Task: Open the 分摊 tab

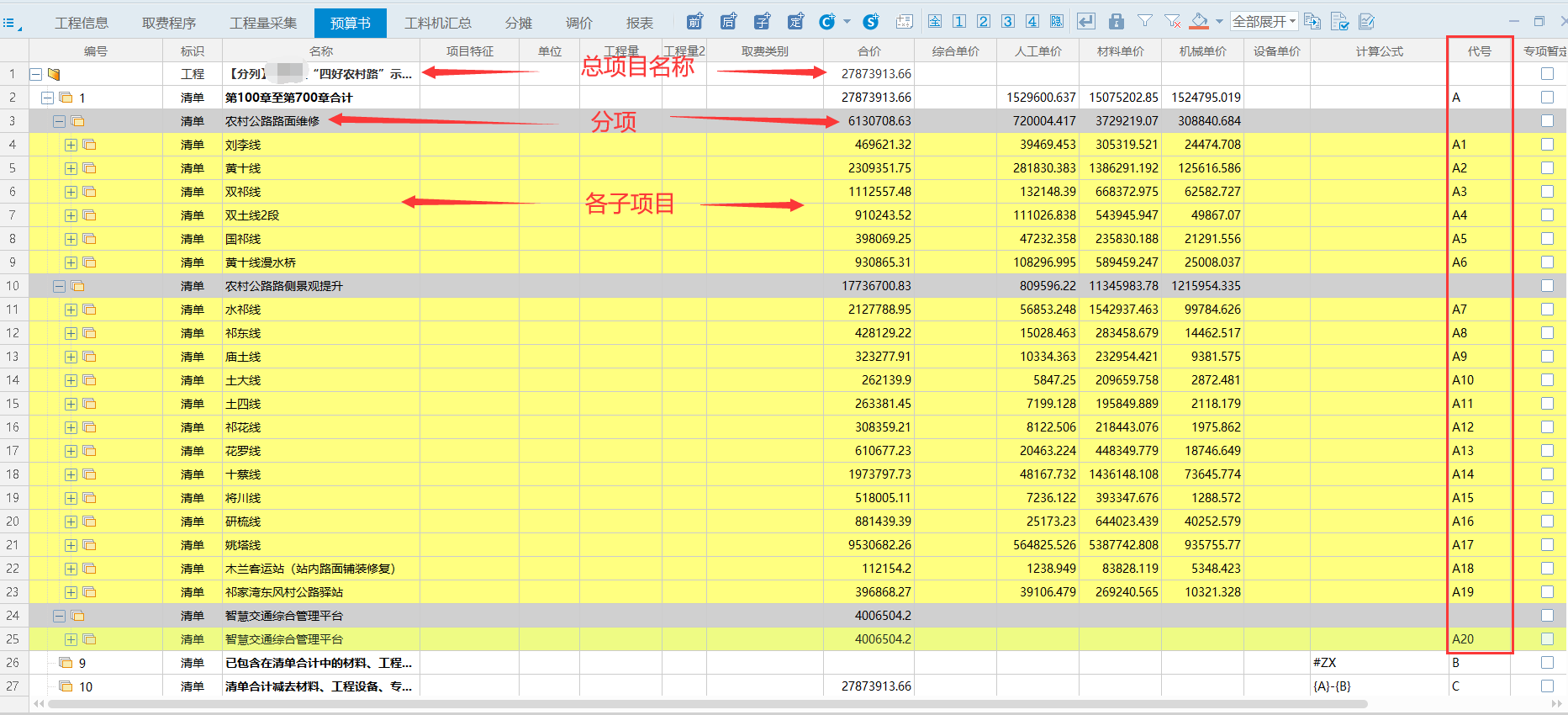Action: coord(519,23)
